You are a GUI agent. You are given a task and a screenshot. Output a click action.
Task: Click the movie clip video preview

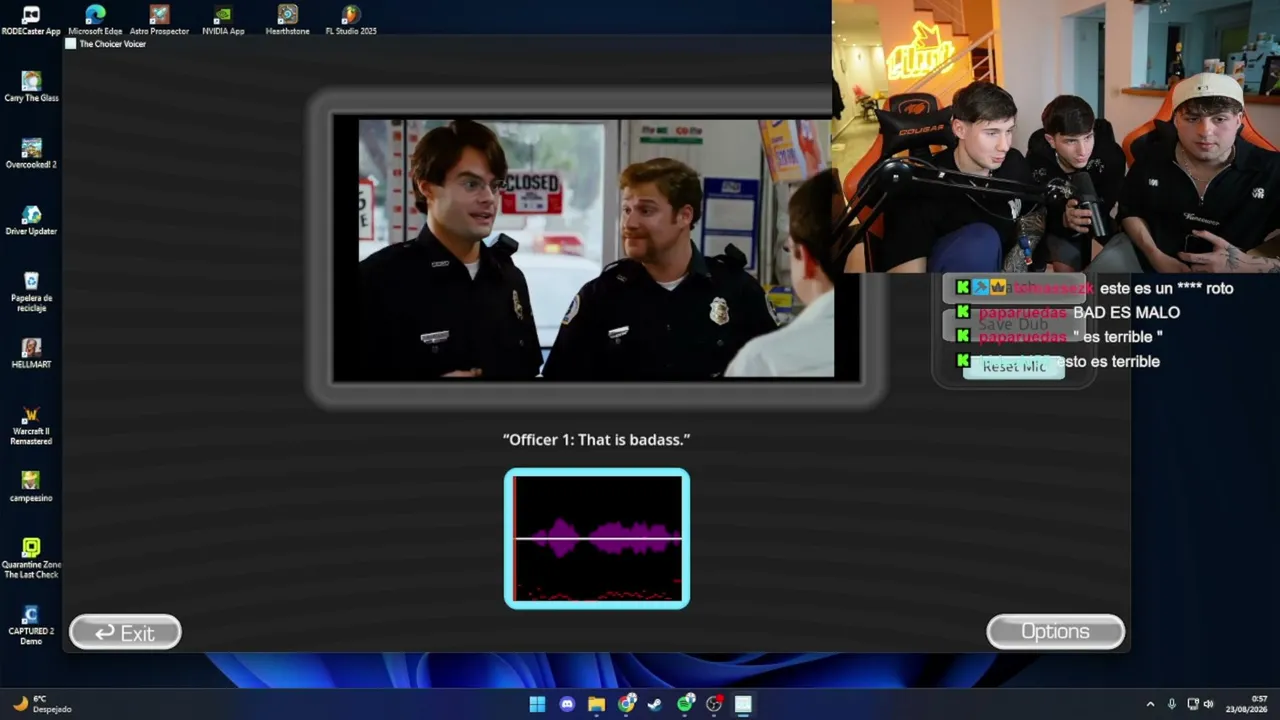tap(597, 249)
